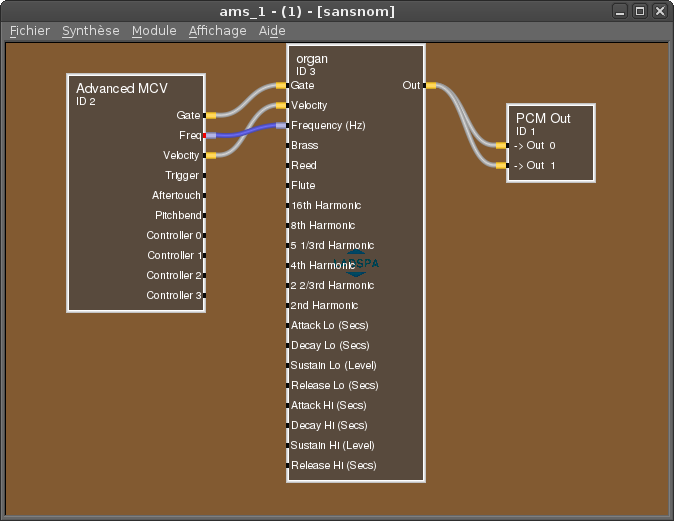Viewport: 674px width, 521px height.
Task: Click Gate input port on organ module
Action: click(285, 86)
